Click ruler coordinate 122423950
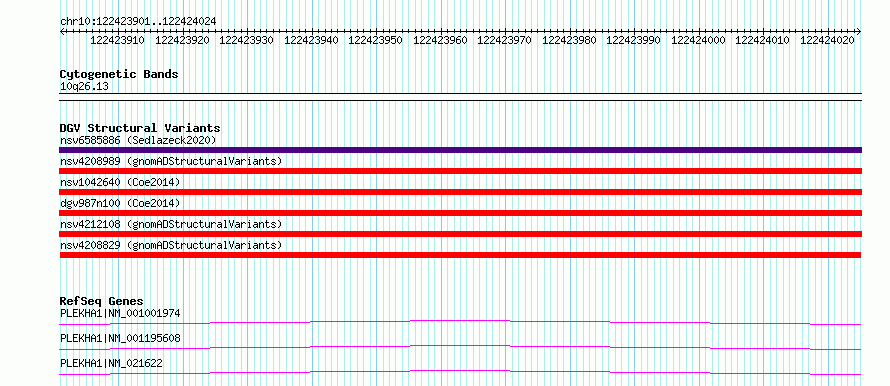 point(375,40)
